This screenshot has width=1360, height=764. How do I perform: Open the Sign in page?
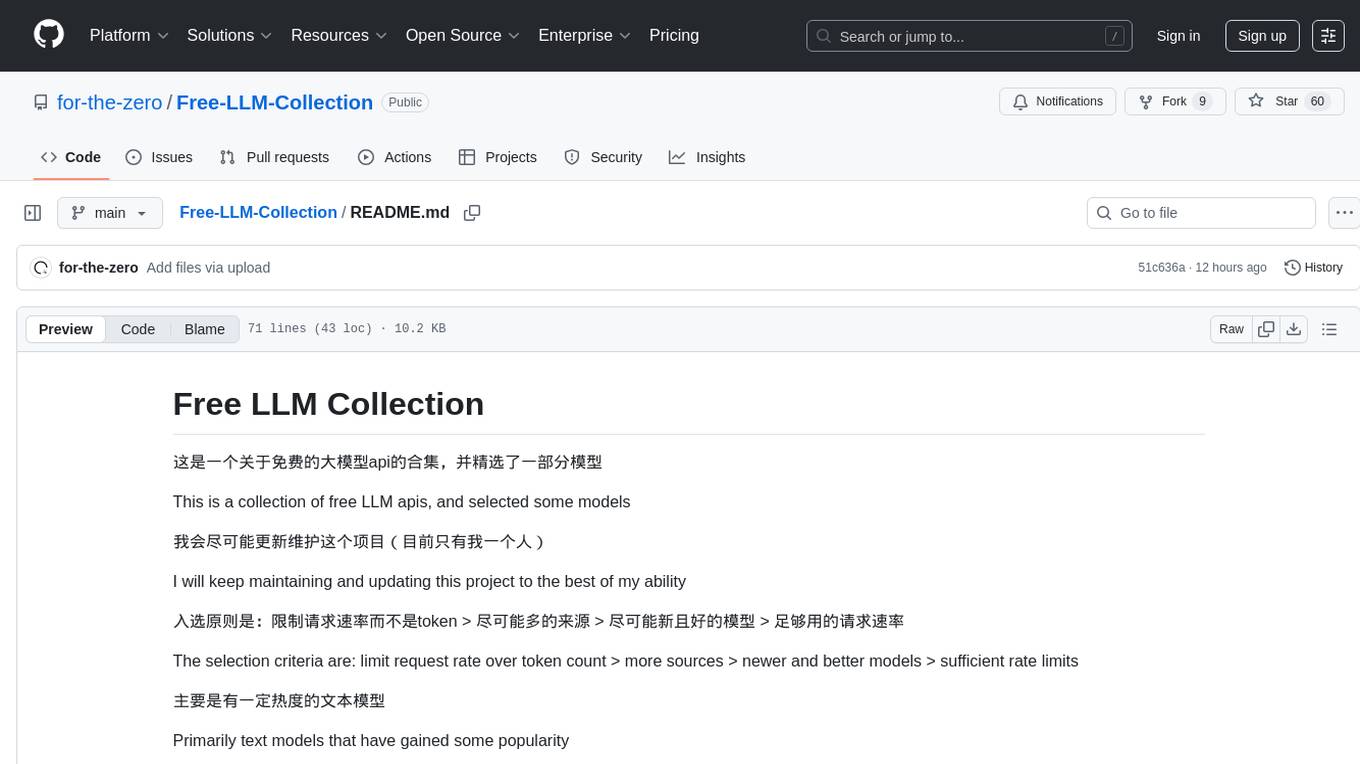tap(1178, 36)
